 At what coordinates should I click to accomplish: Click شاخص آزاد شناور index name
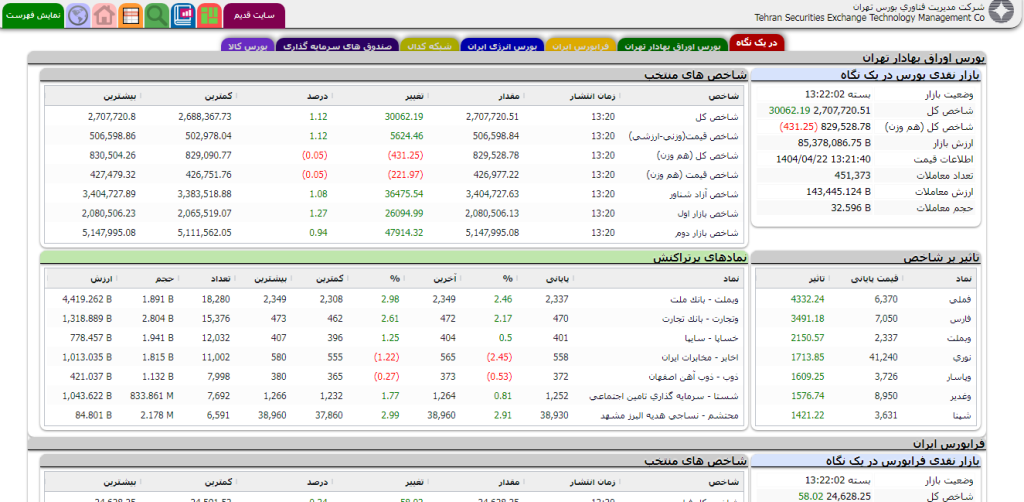pyautogui.click(x=705, y=194)
